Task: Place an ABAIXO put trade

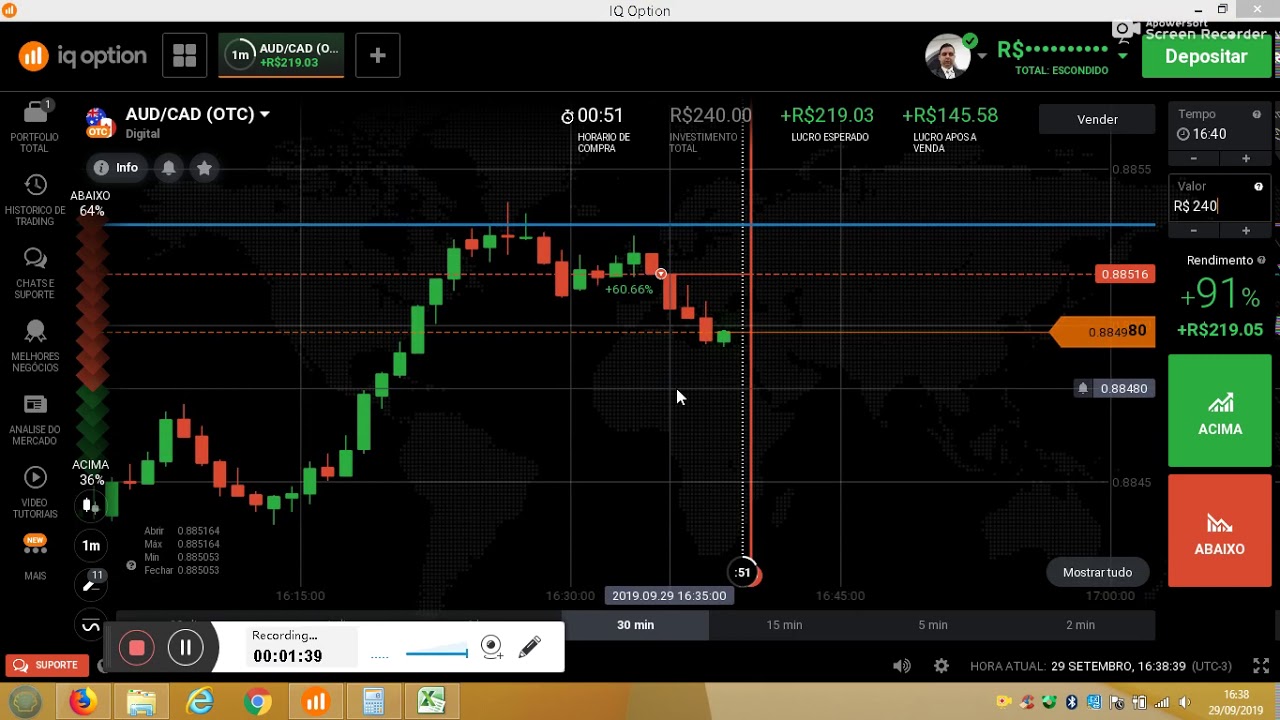Action: tap(1219, 530)
